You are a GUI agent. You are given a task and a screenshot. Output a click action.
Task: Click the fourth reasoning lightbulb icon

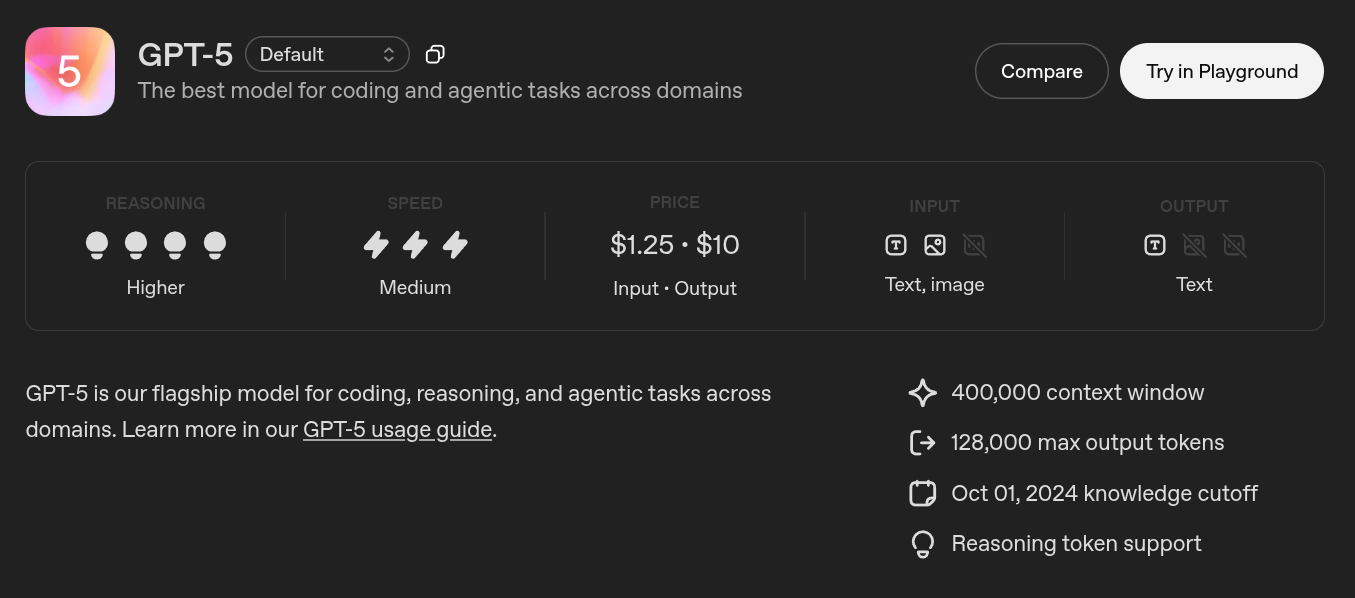point(215,245)
